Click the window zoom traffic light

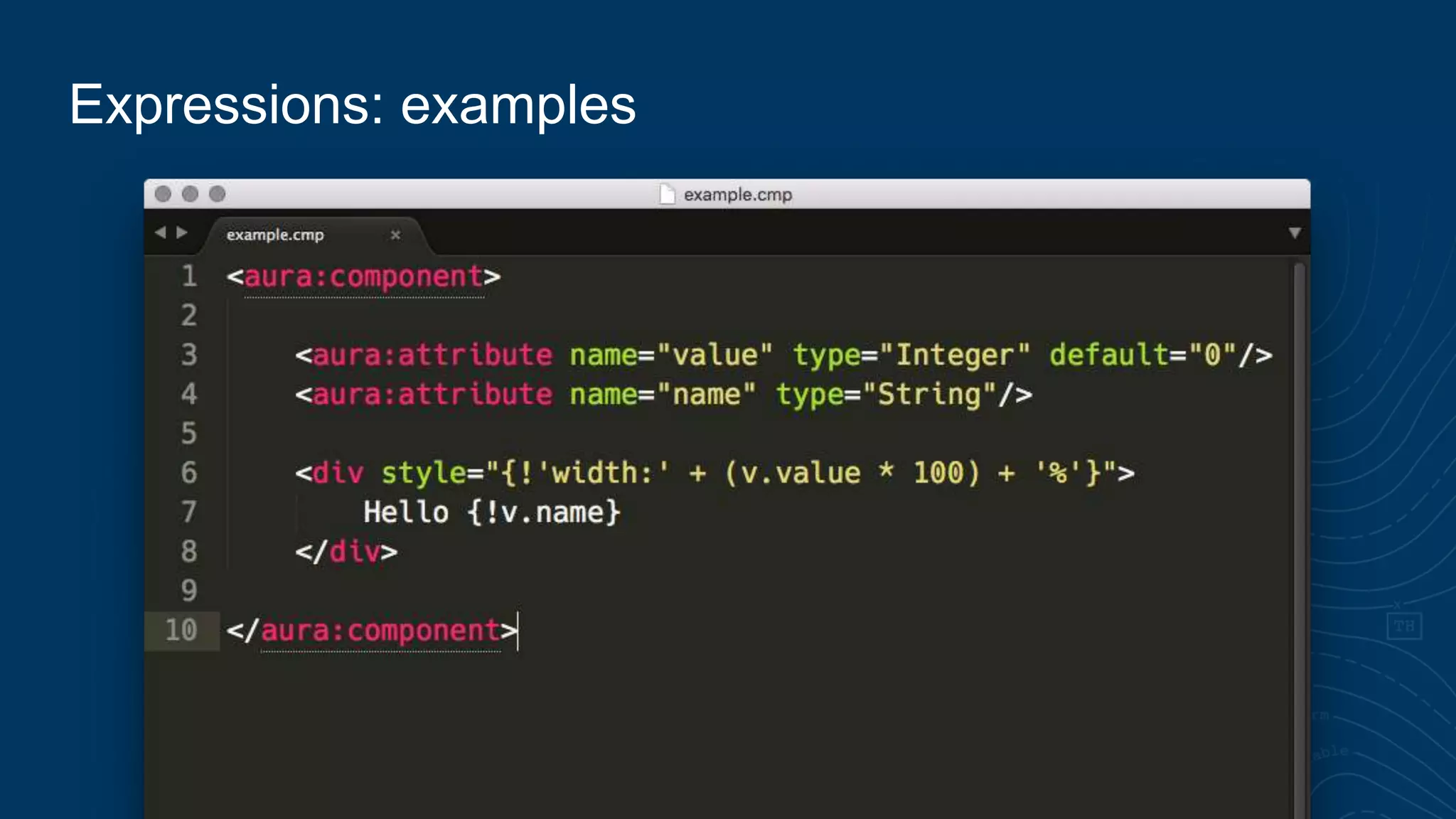(217, 194)
